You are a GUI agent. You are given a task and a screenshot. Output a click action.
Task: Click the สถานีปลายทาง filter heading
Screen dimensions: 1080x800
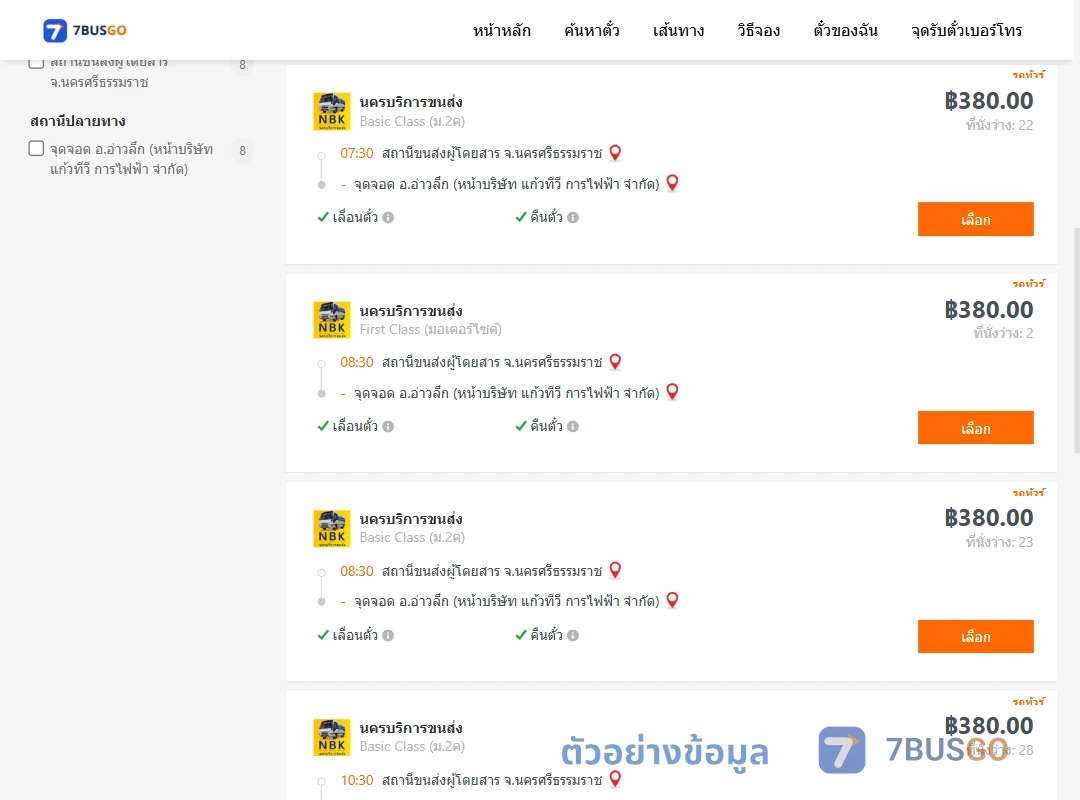78,121
